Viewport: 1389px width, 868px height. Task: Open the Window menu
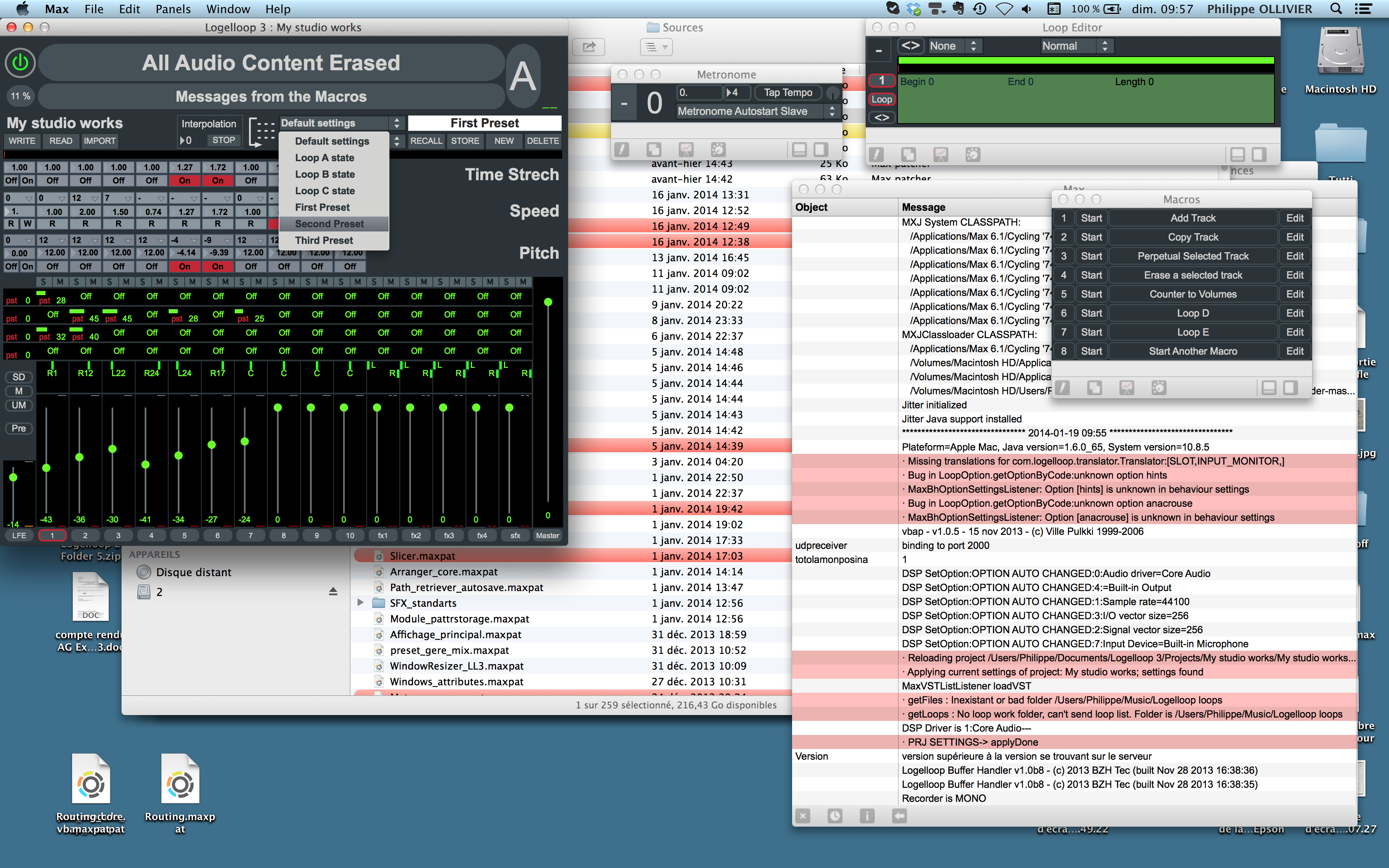tap(228, 9)
